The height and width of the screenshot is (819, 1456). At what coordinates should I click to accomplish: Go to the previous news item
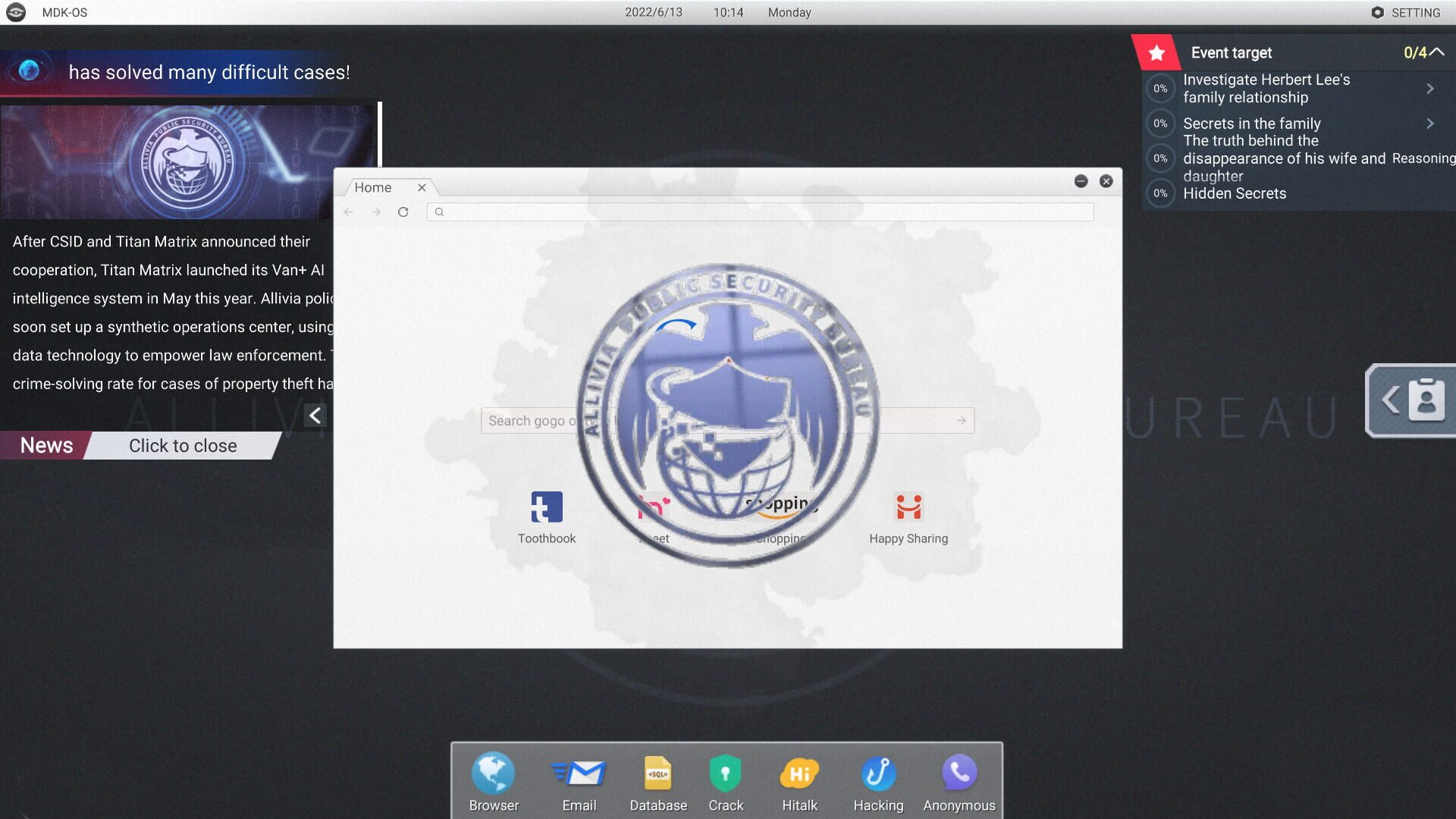coord(315,415)
